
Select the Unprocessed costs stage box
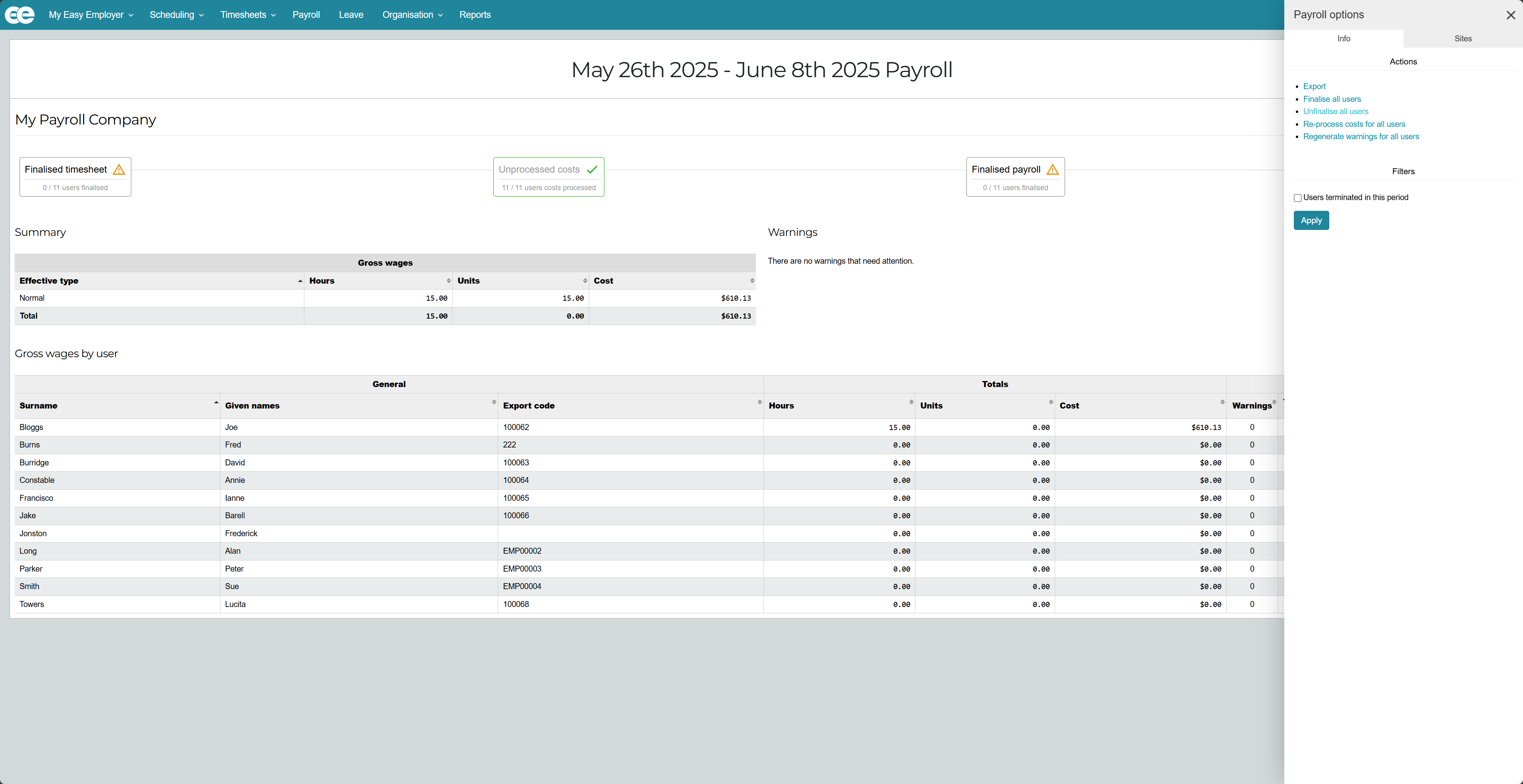click(x=548, y=177)
